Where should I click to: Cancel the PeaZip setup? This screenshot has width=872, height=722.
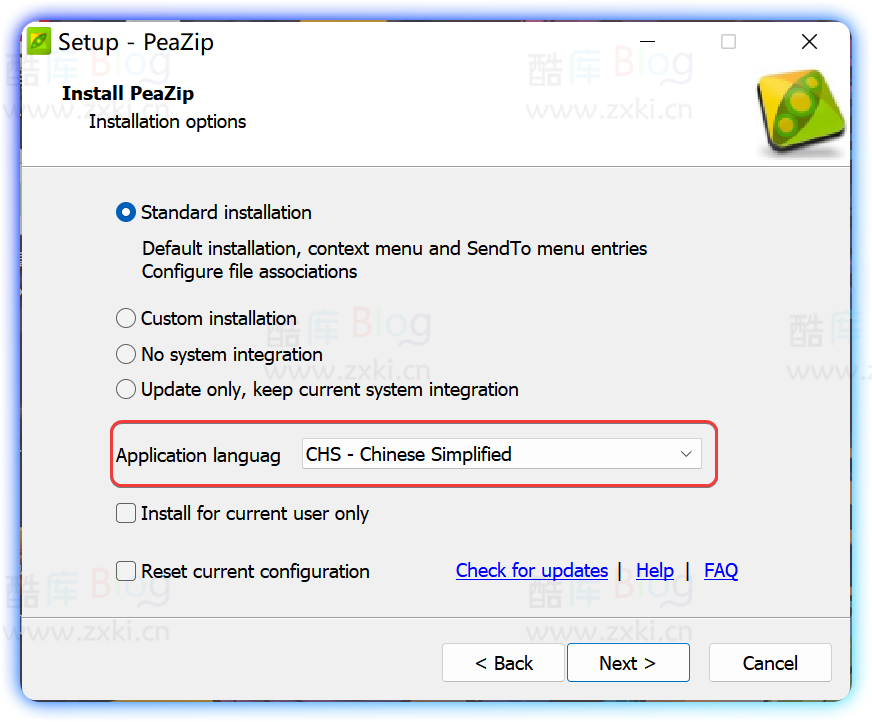770,662
